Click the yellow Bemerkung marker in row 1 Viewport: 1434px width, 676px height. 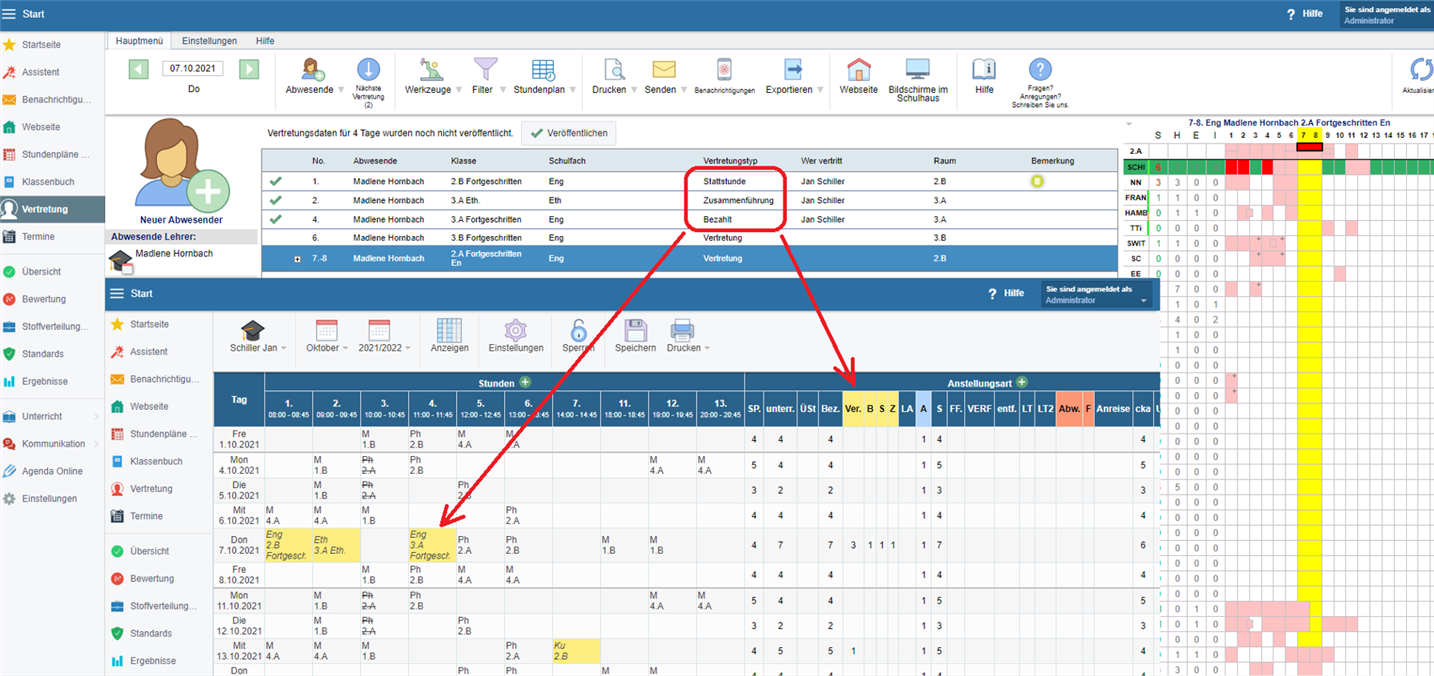click(x=1037, y=181)
